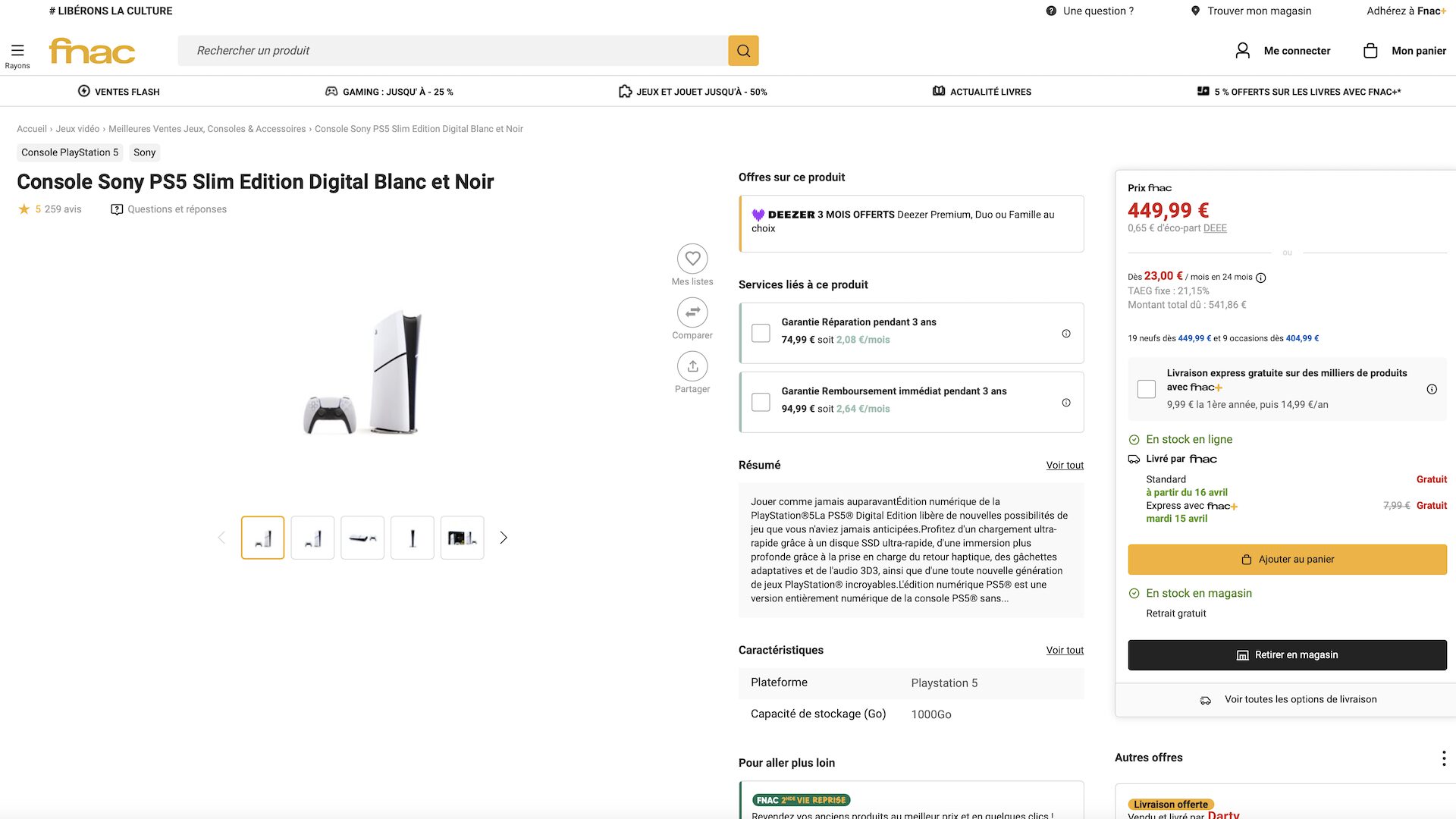Click the Questions et réponses icon
Viewport: 1456px width, 819px height.
click(117, 209)
